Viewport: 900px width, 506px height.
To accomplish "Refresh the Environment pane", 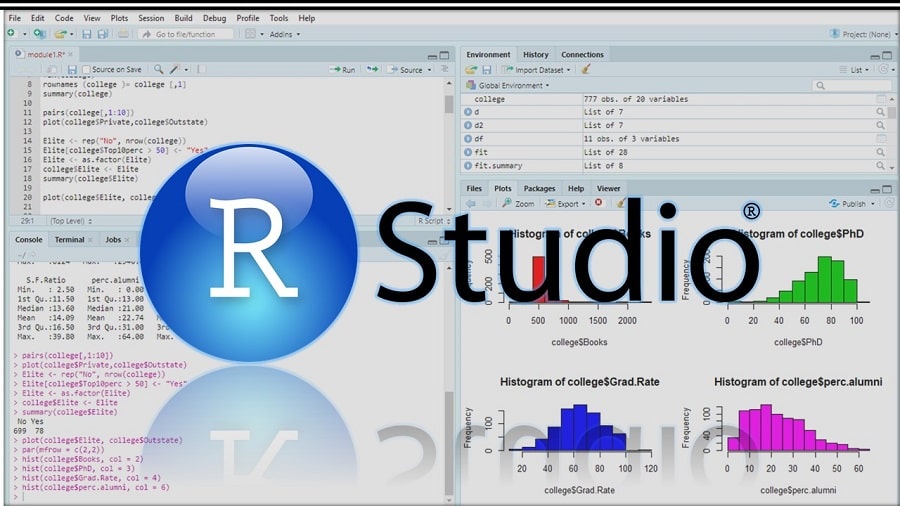I will (x=883, y=69).
